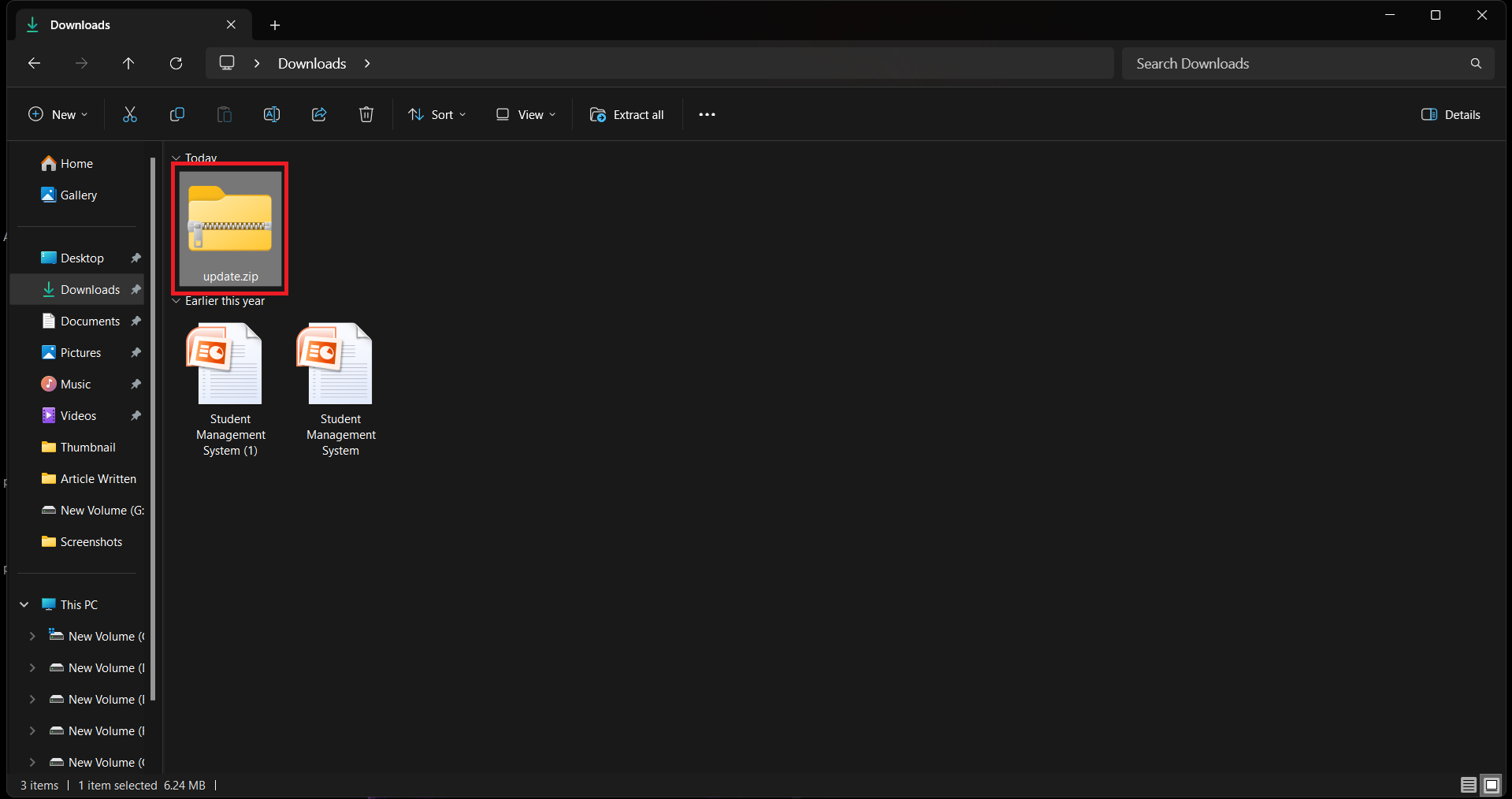This screenshot has height=799, width=1512.
Task: Open the See more options menu
Action: [707, 115]
